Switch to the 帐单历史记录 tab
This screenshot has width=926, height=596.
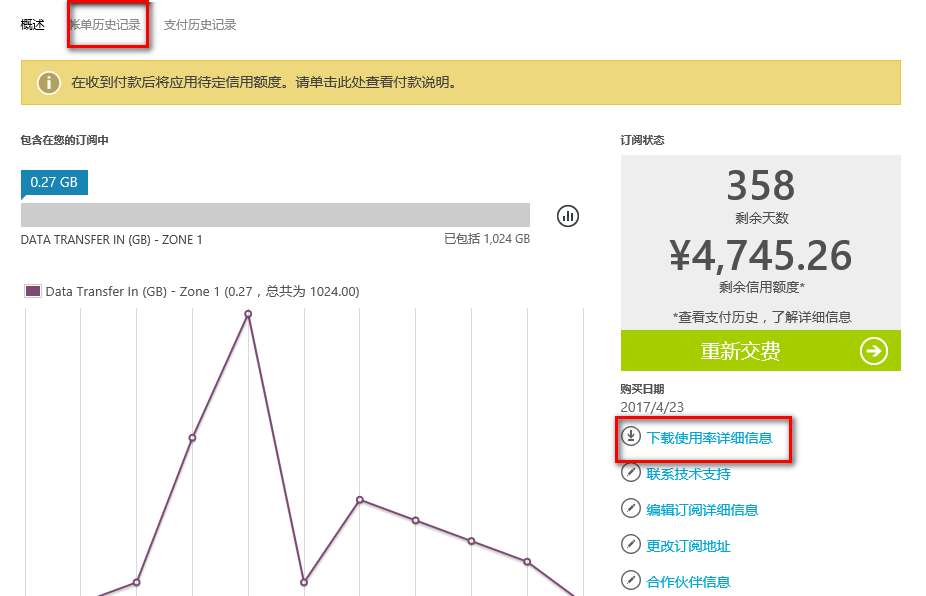click(106, 25)
